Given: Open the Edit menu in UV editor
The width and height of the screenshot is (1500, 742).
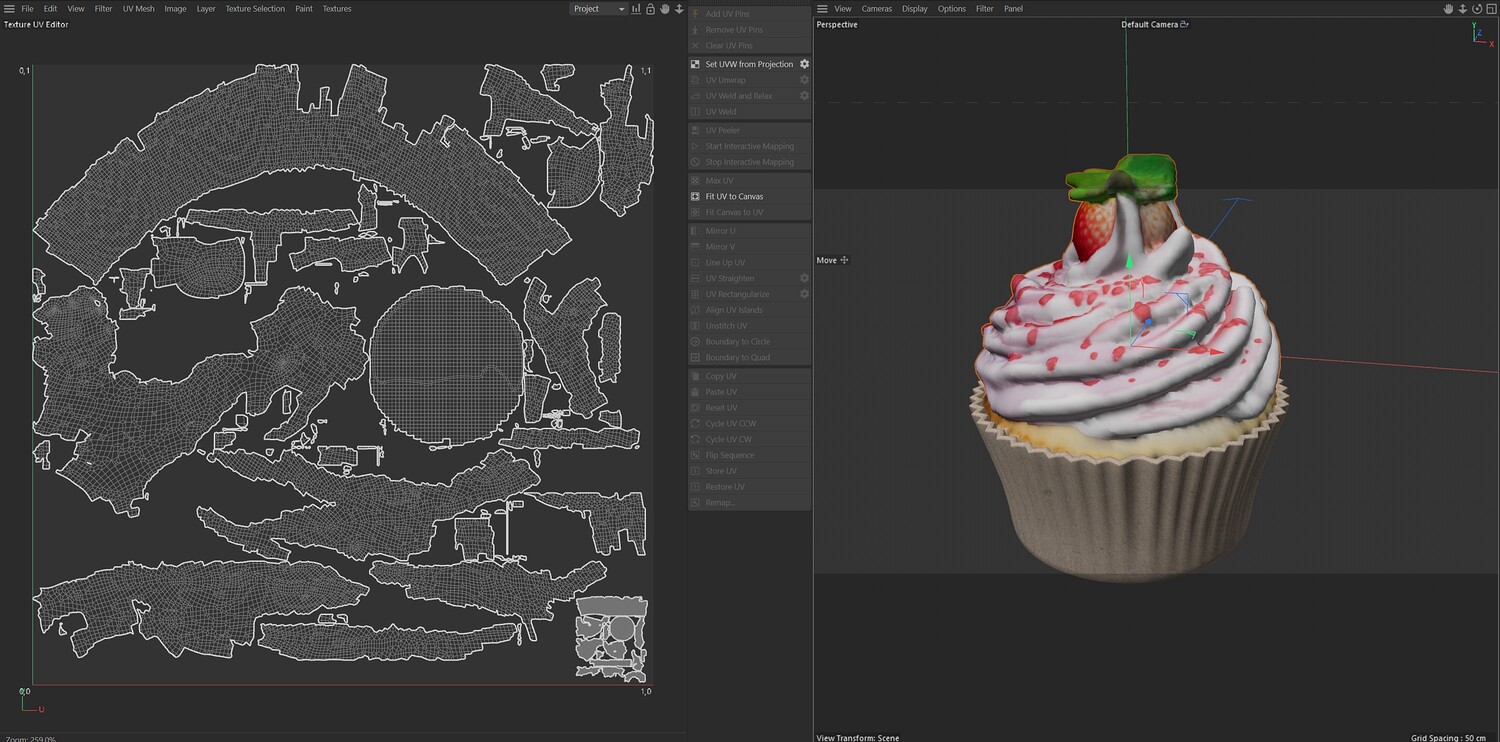Looking at the screenshot, I should tap(50, 9).
